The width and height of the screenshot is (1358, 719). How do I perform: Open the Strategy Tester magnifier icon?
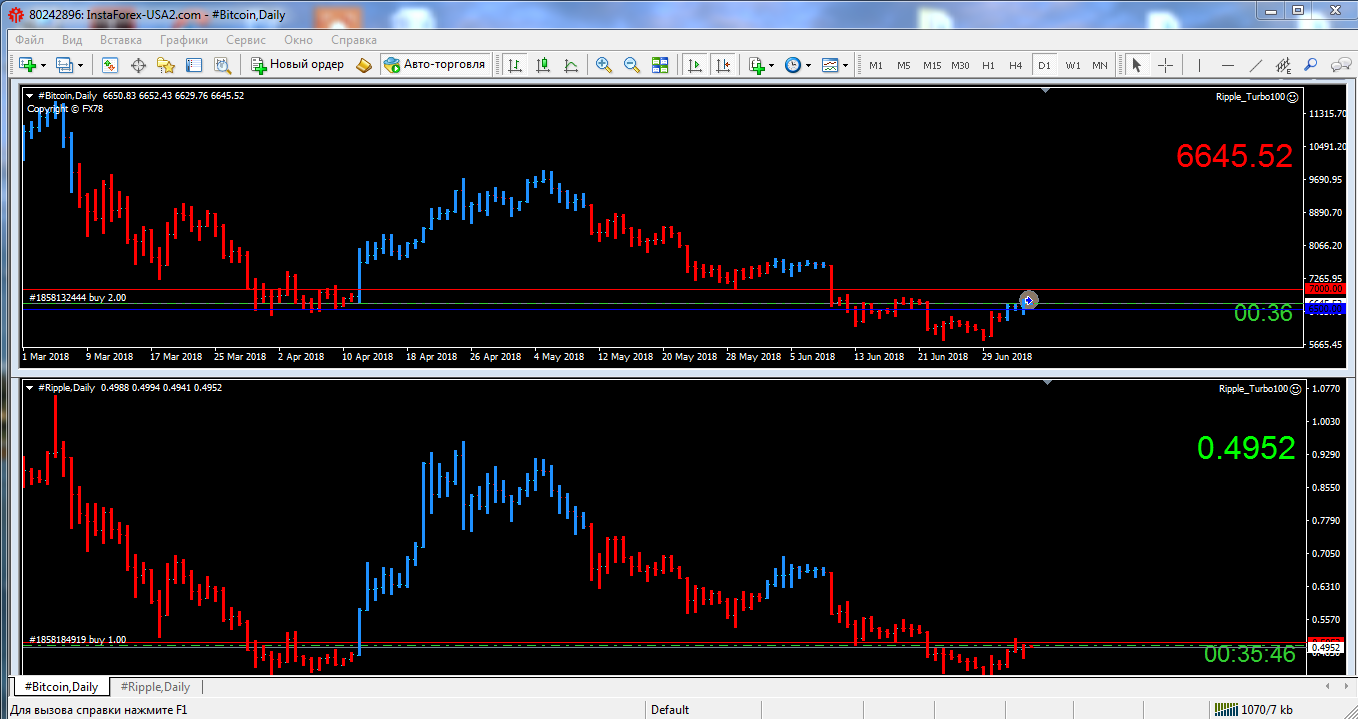222,65
